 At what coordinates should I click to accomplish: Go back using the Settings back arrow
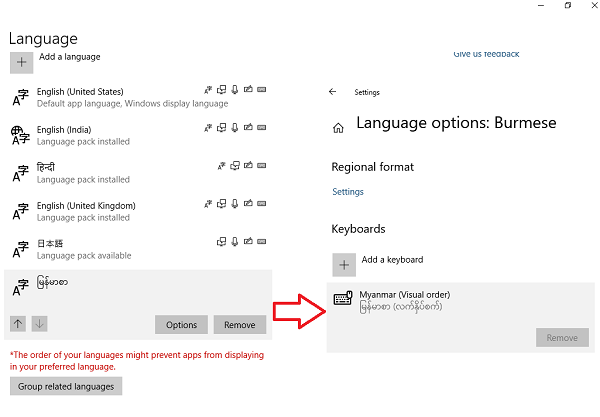point(332,91)
